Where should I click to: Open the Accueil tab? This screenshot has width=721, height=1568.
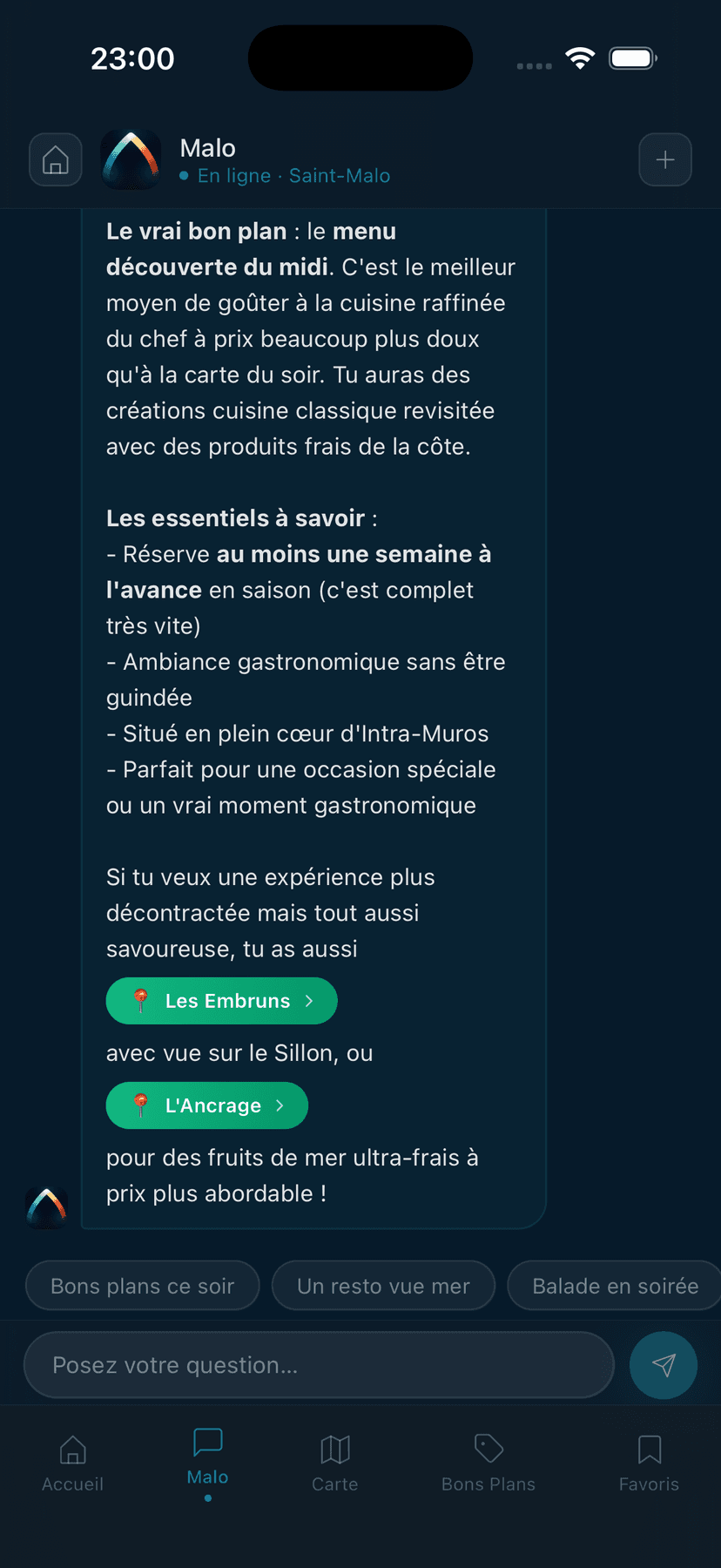73,1462
